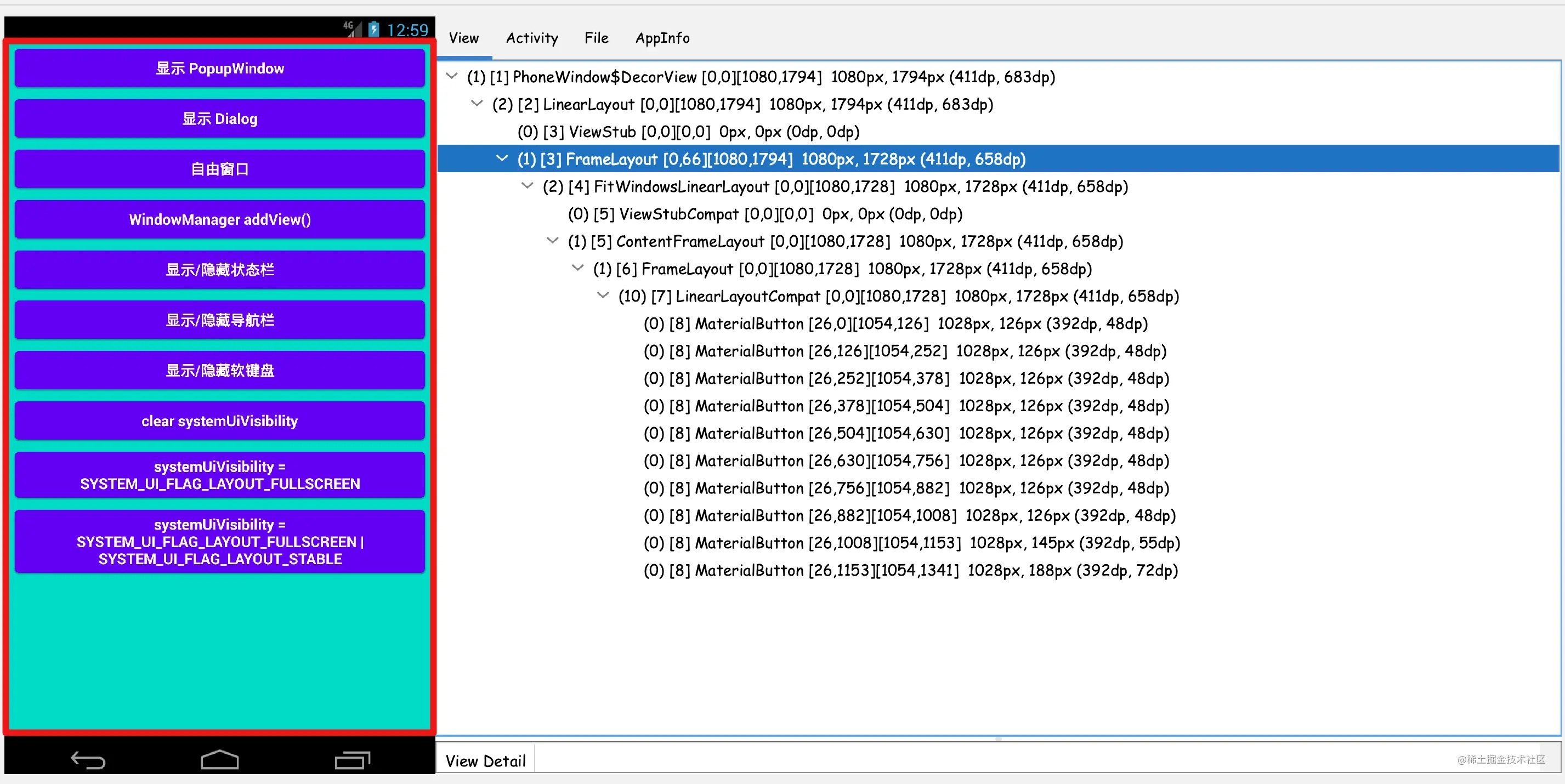Viewport: 1565px width, 784px height.
Task: Click the View Detail panel label
Action: (485, 760)
